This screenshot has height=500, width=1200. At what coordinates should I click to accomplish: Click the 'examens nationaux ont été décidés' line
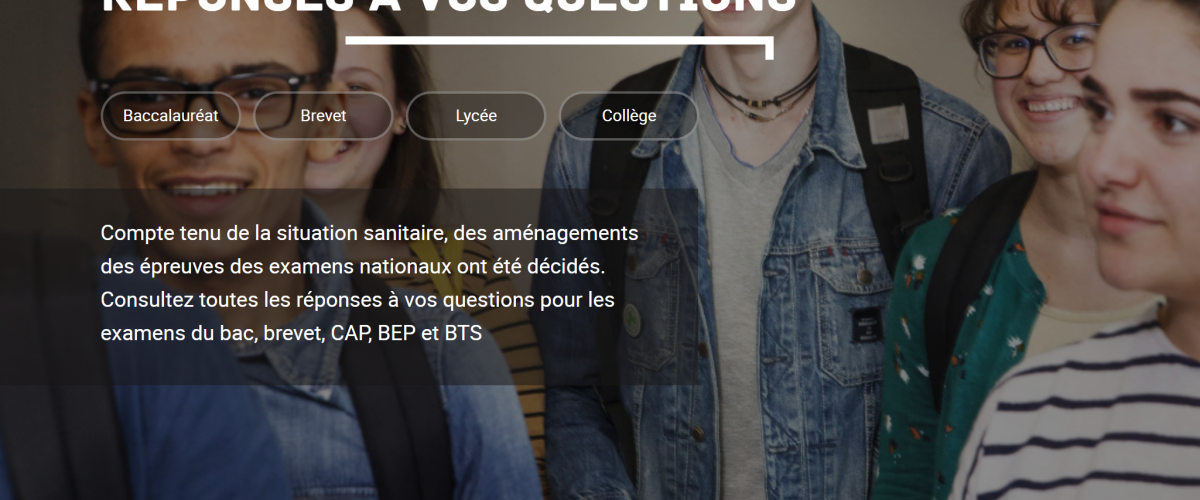point(367,267)
